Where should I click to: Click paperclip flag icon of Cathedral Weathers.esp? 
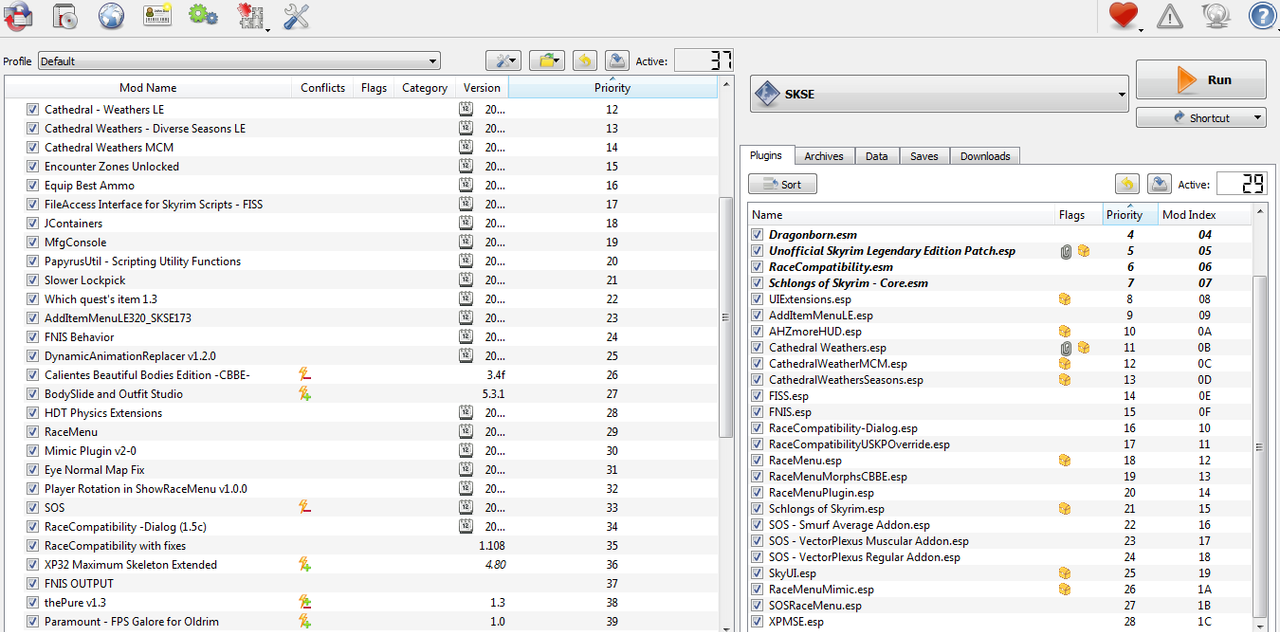(1066, 347)
